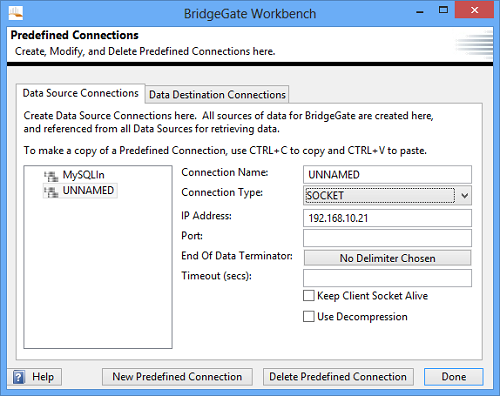Click the UNNAMED connection icon

(x=51, y=191)
